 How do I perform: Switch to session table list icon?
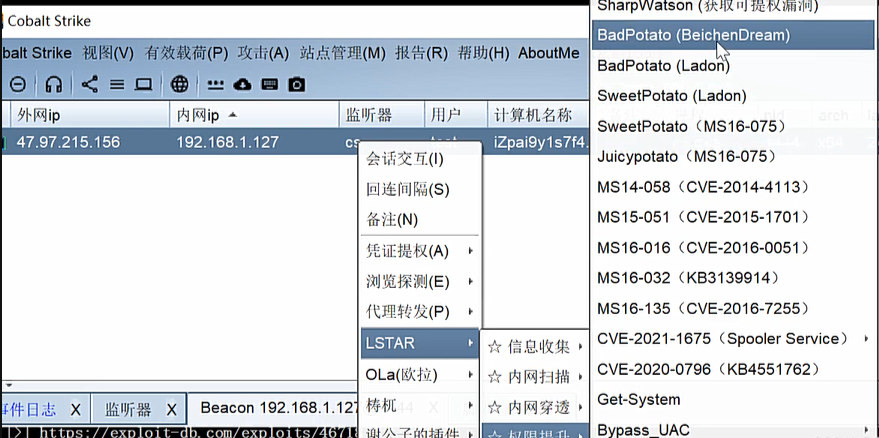117,85
